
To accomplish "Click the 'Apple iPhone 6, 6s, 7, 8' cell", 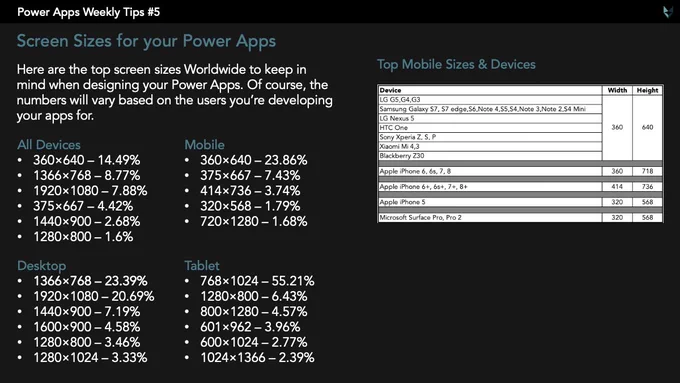I will tap(490, 171).
